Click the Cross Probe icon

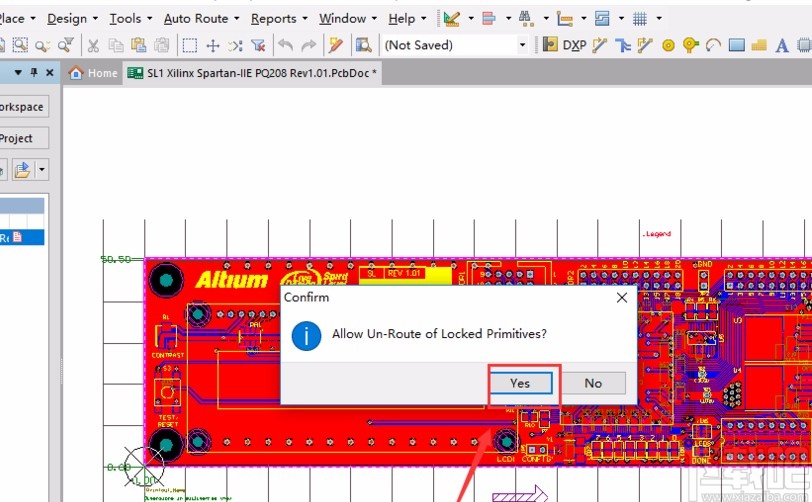point(336,46)
